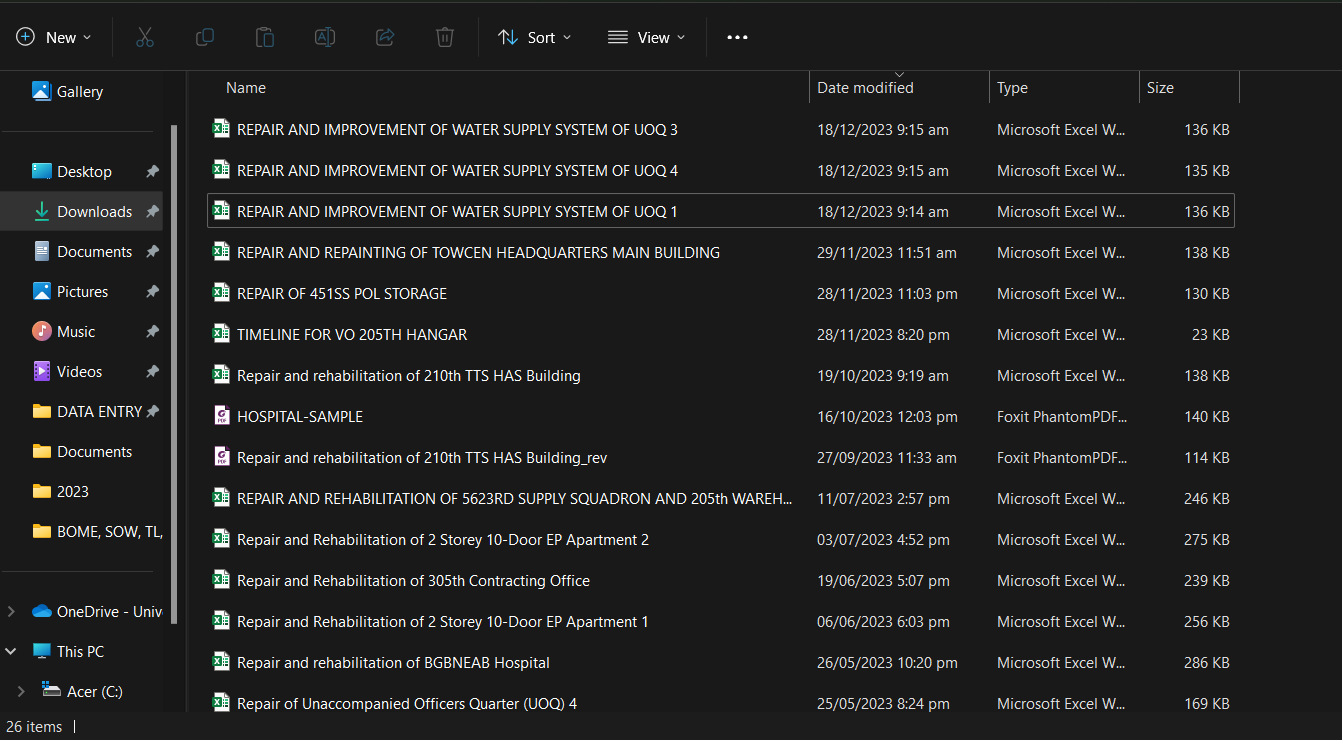Open the New item dropdown
The height and width of the screenshot is (740, 1342).
coord(54,37)
